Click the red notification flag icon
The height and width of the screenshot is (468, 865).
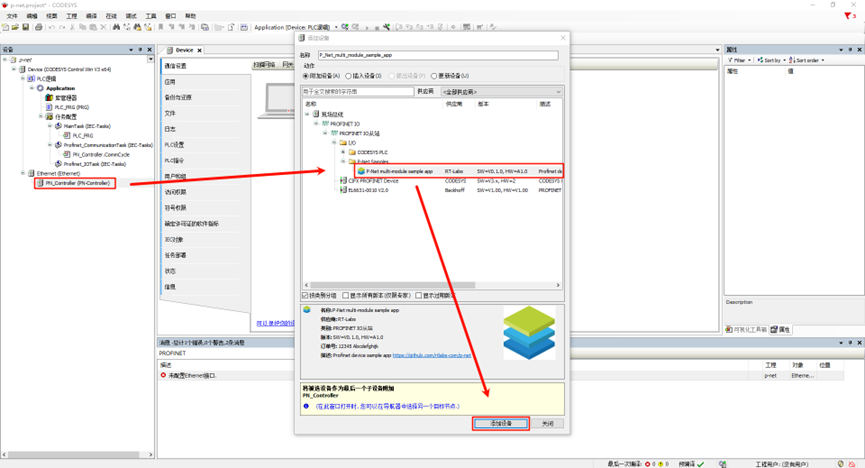848,15
